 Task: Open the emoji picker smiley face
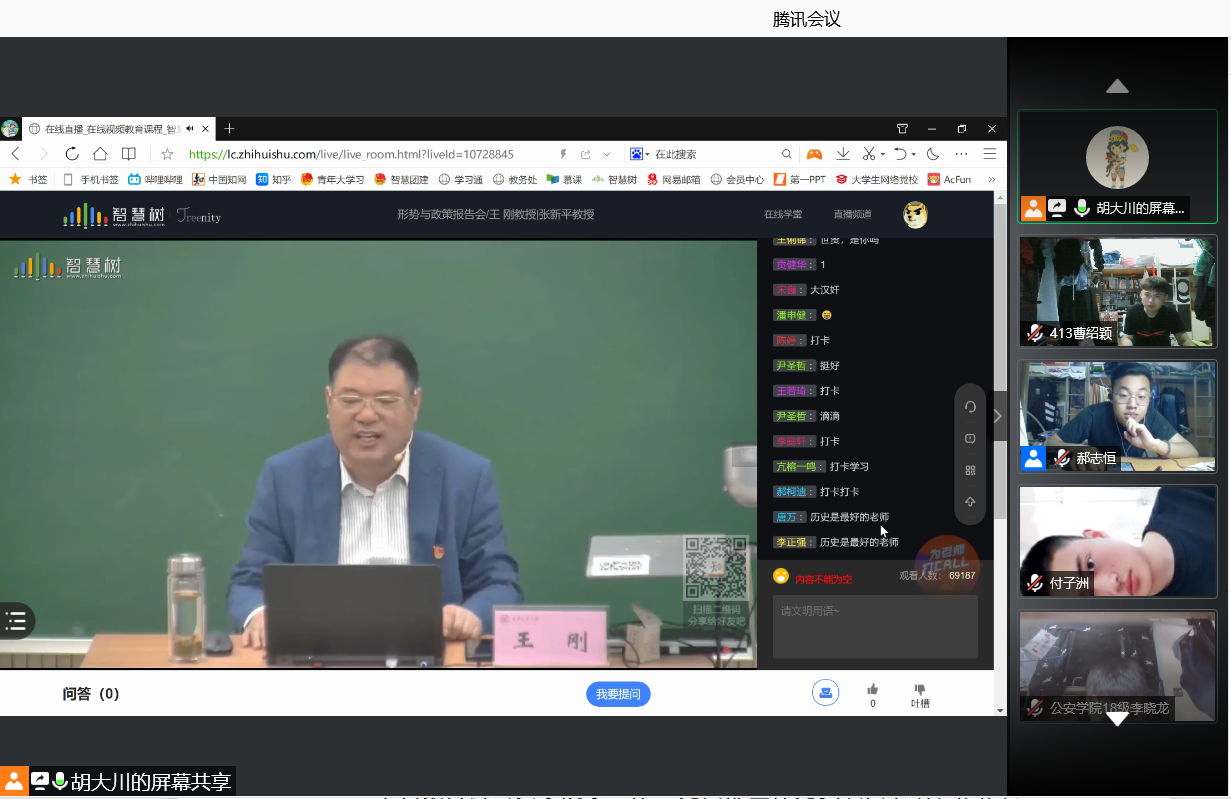click(x=781, y=576)
